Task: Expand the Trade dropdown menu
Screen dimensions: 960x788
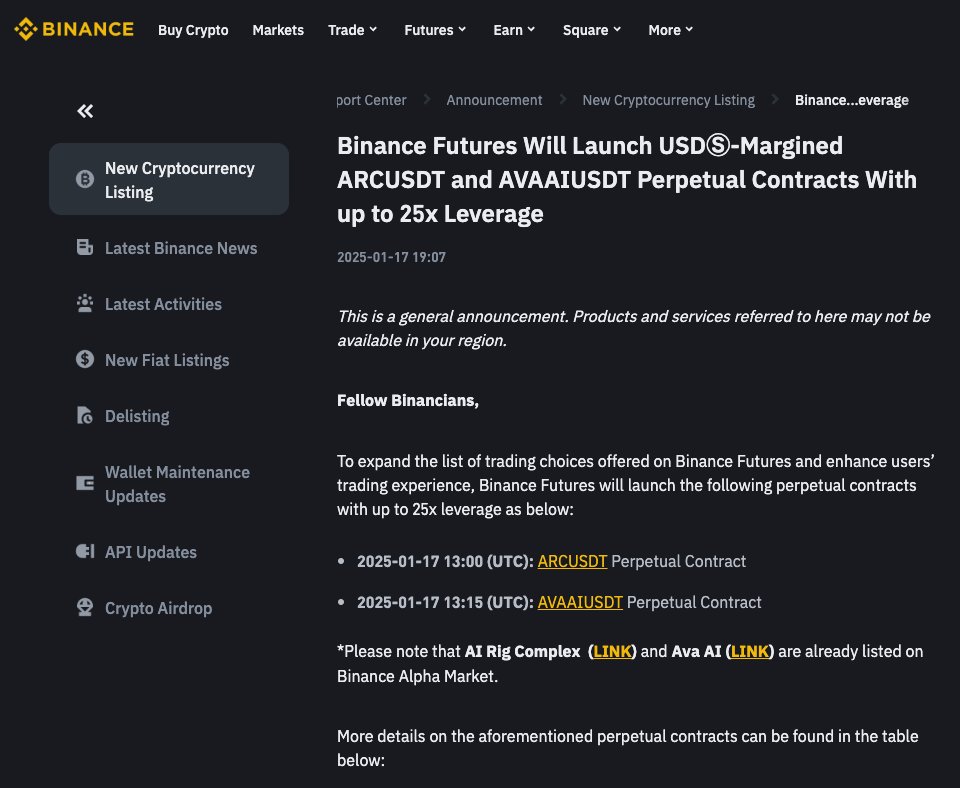Action: (x=353, y=30)
